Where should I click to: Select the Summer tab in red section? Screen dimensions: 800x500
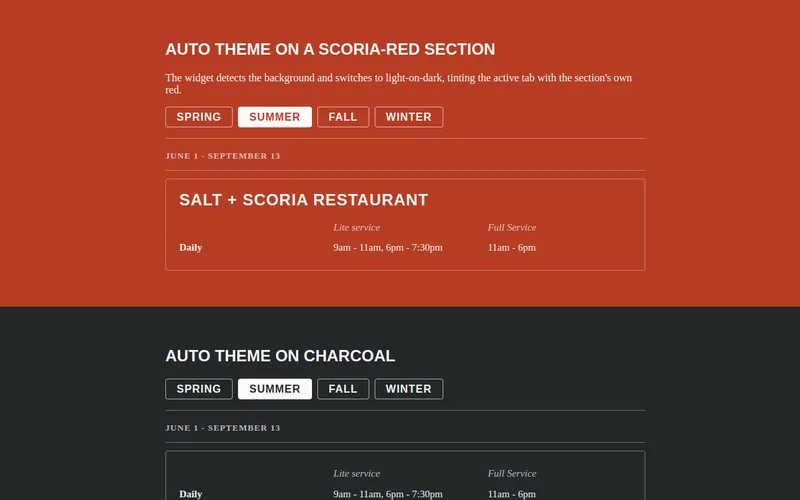coord(274,117)
